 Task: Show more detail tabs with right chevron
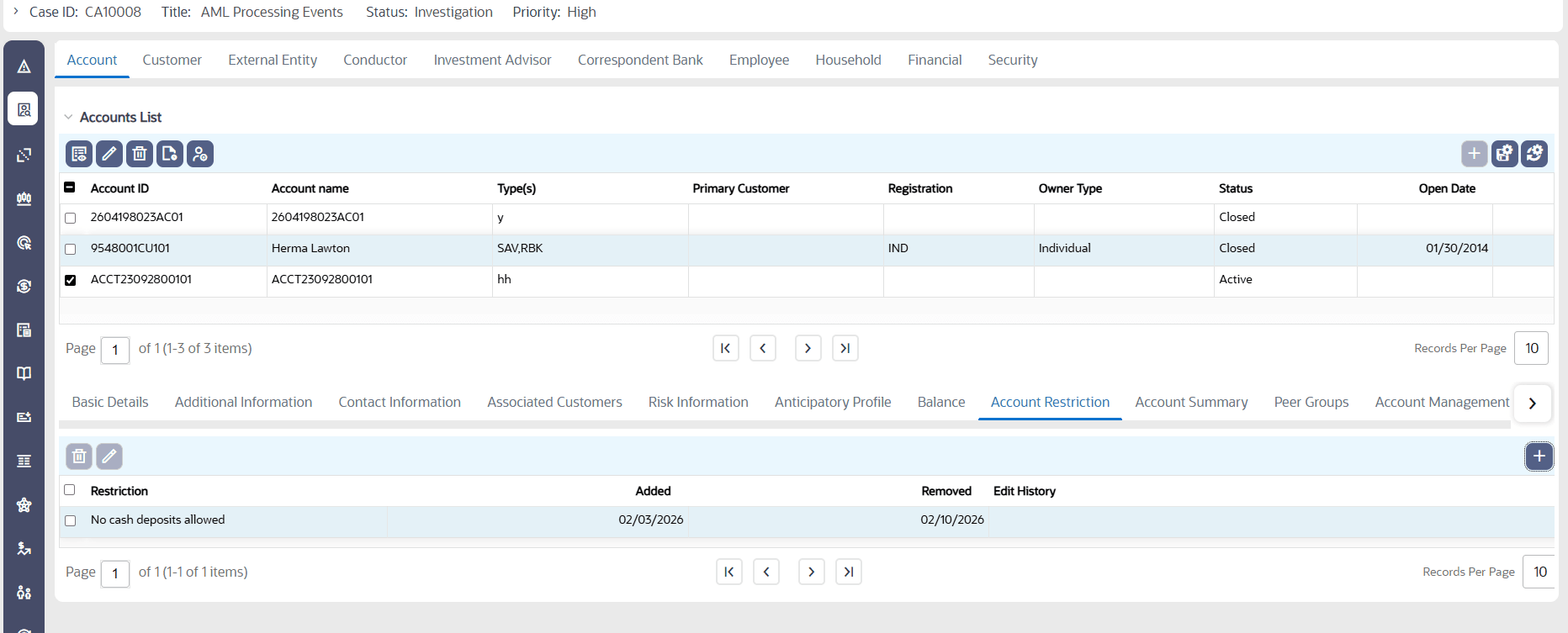coord(1533,404)
